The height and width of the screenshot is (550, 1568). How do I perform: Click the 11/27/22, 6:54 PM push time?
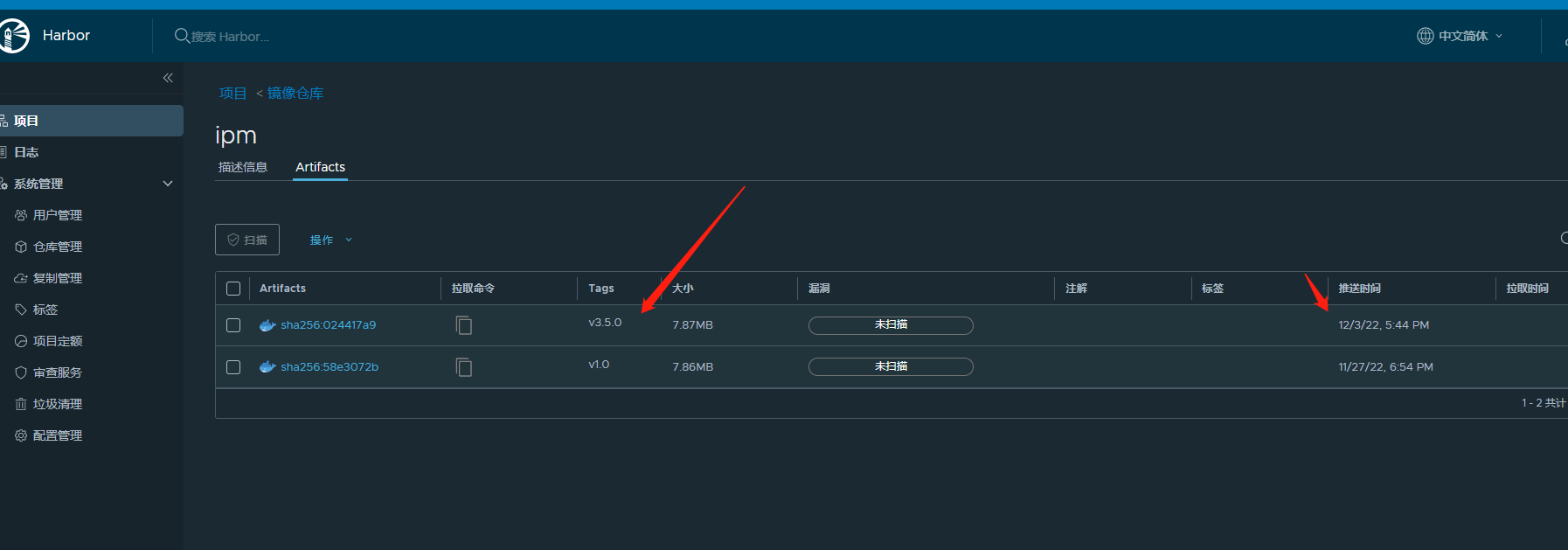tap(1385, 367)
